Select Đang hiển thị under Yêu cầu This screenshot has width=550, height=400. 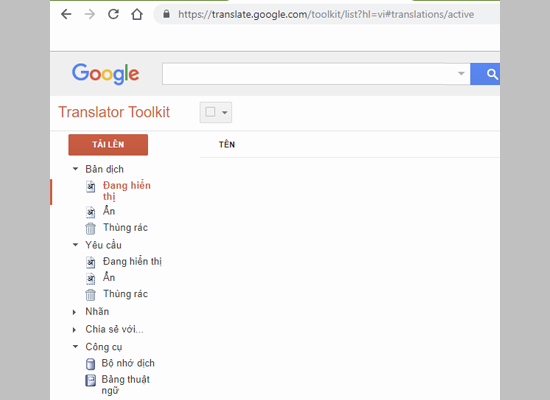(132, 261)
